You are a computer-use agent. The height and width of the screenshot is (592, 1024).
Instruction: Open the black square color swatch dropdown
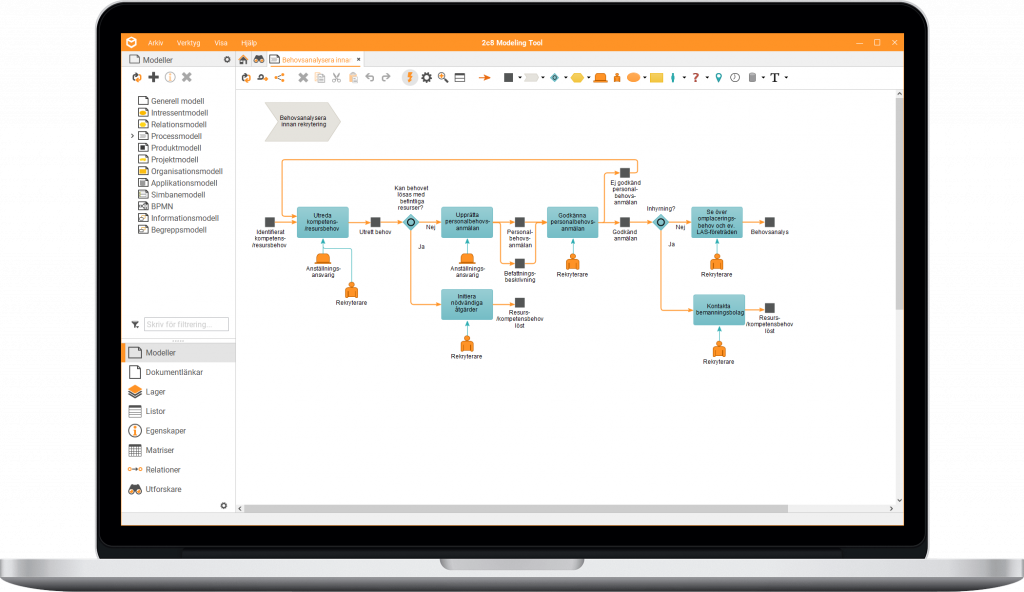[519, 77]
